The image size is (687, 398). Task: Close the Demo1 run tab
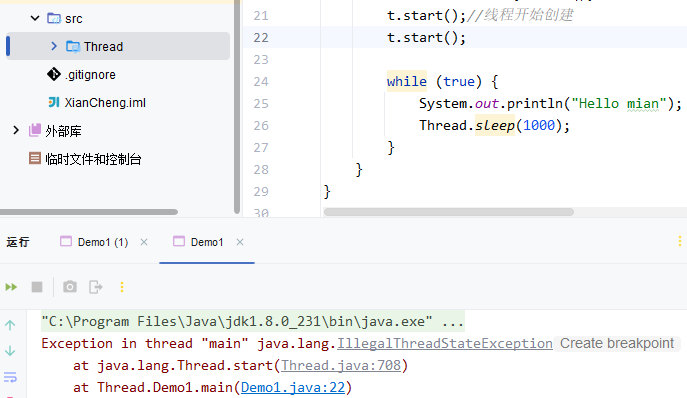pyautogui.click(x=240, y=242)
